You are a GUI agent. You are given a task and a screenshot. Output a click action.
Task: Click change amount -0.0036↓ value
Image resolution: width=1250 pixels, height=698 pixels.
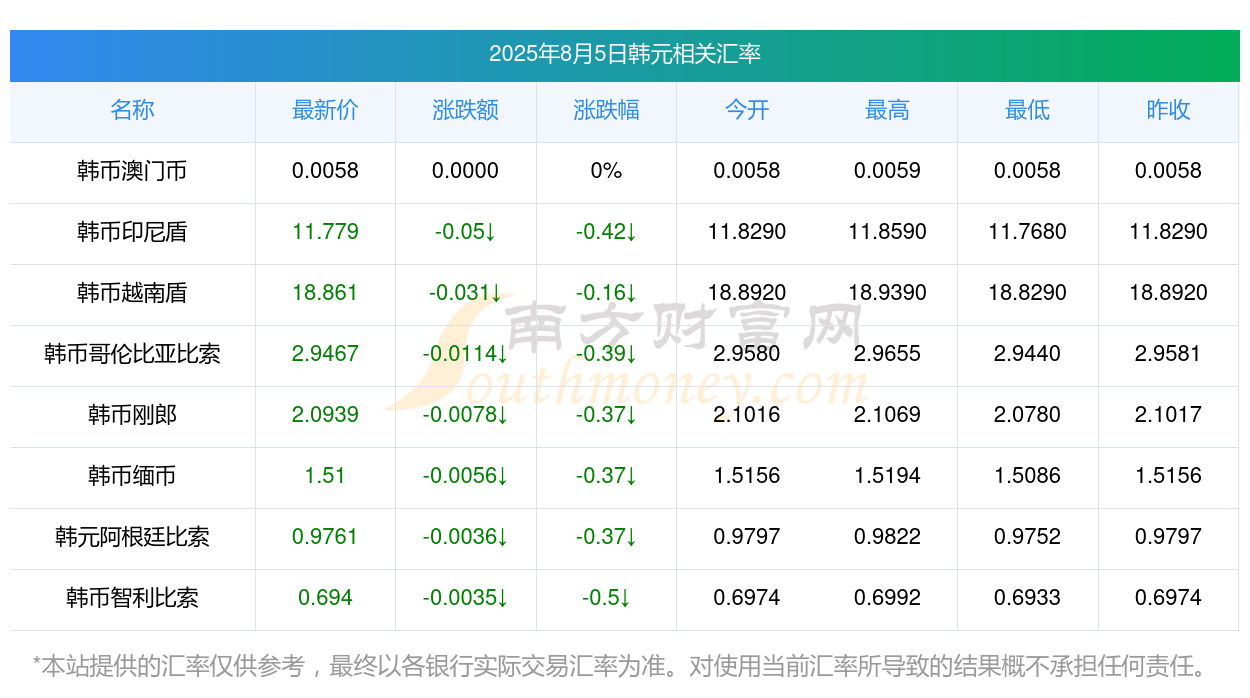(x=465, y=537)
